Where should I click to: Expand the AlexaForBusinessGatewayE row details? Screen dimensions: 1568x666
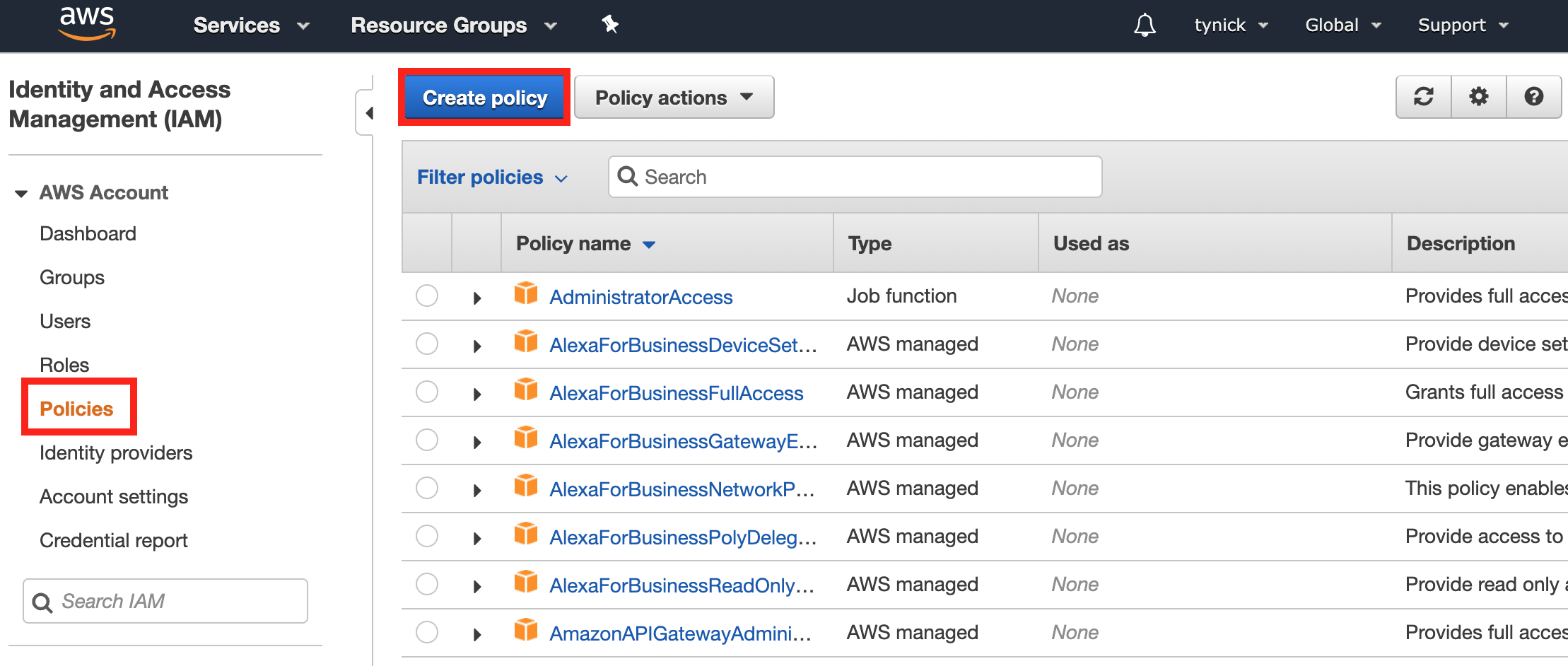[477, 443]
